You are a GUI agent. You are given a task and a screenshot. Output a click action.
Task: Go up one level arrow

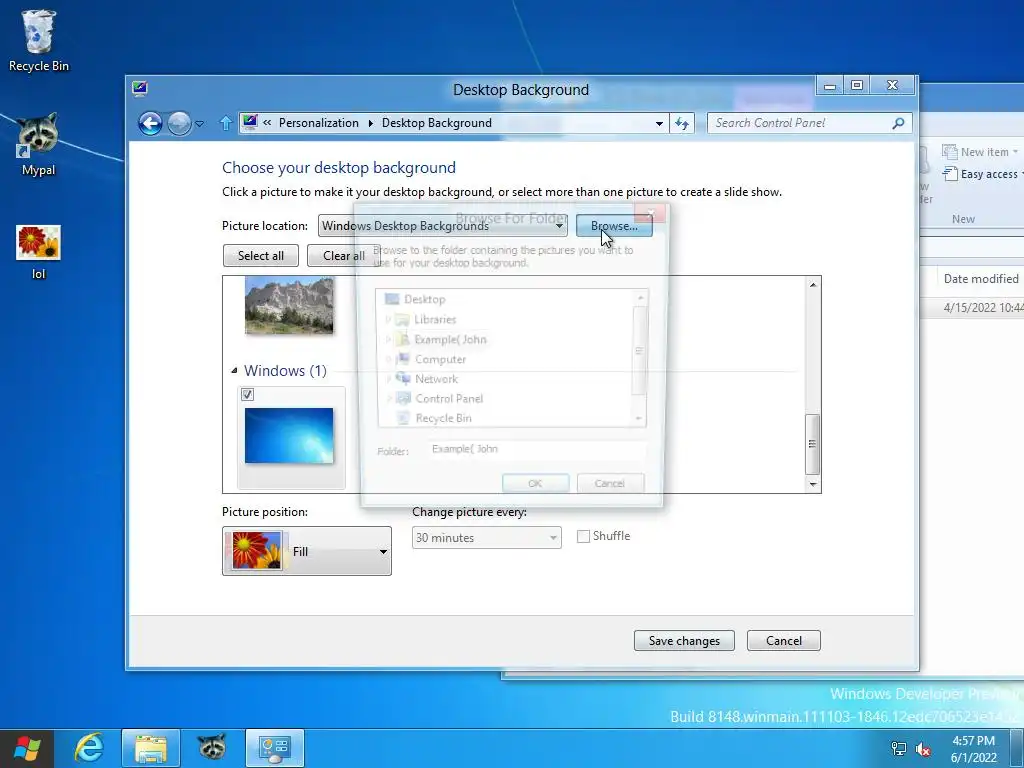coord(226,123)
